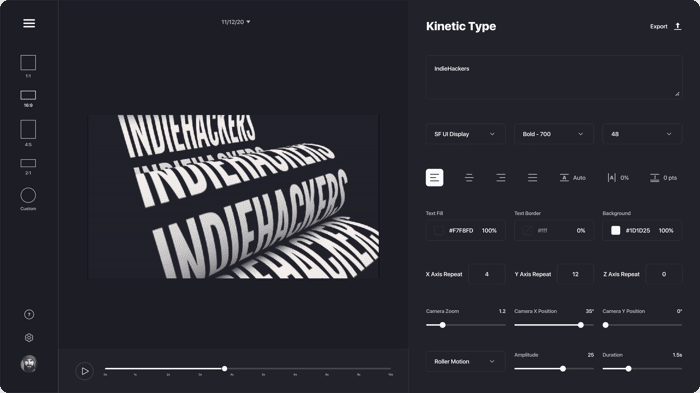The height and width of the screenshot is (393, 700).
Task: Open the font size 48 dropdown
Action: click(x=642, y=134)
